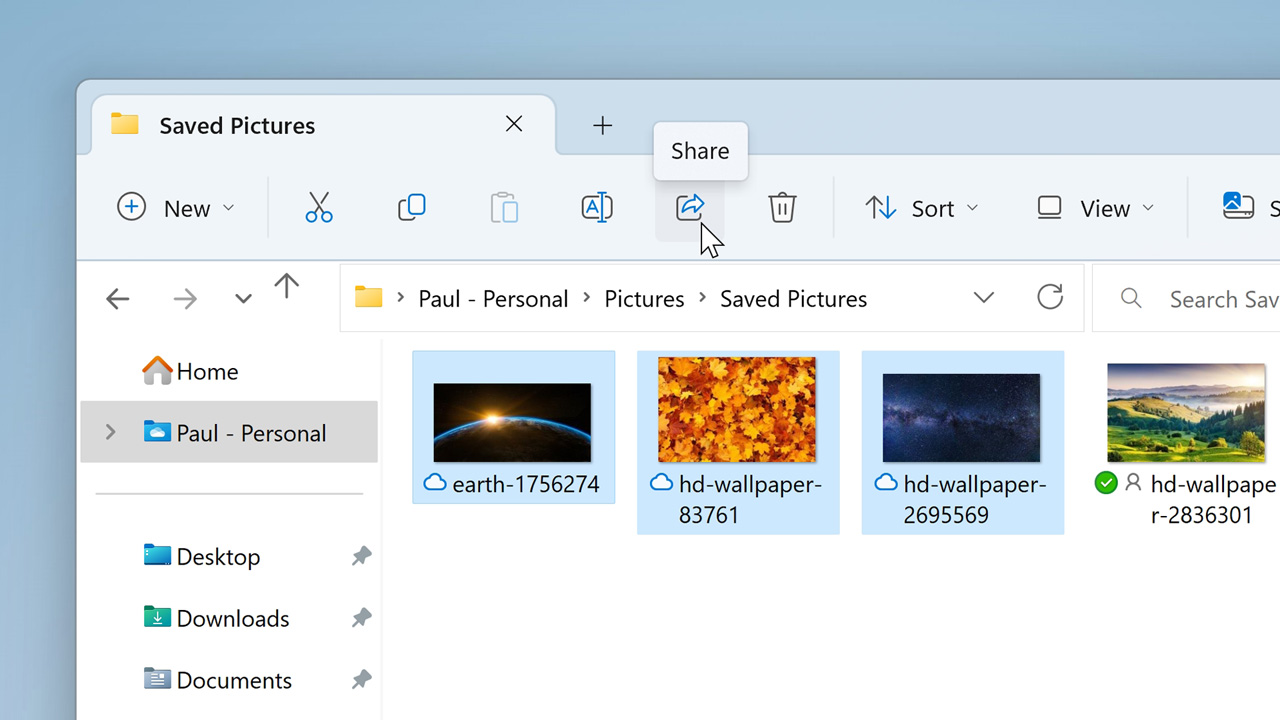Click the Share icon in toolbar
Image resolution: width=1280 pixels, height=720 pixels.
point(690,208)
